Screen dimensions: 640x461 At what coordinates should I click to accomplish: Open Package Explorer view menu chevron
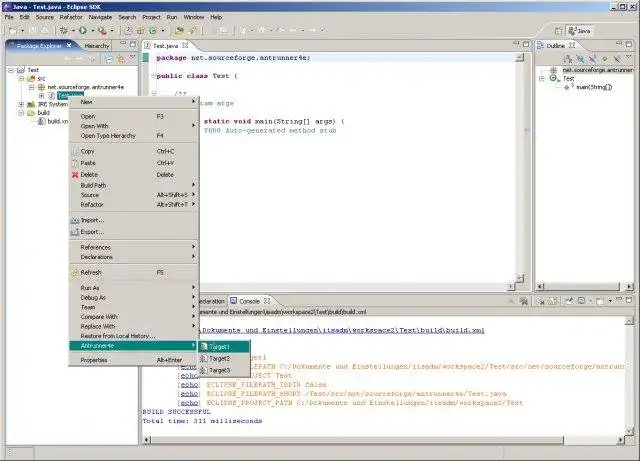(x=133, y=57)
